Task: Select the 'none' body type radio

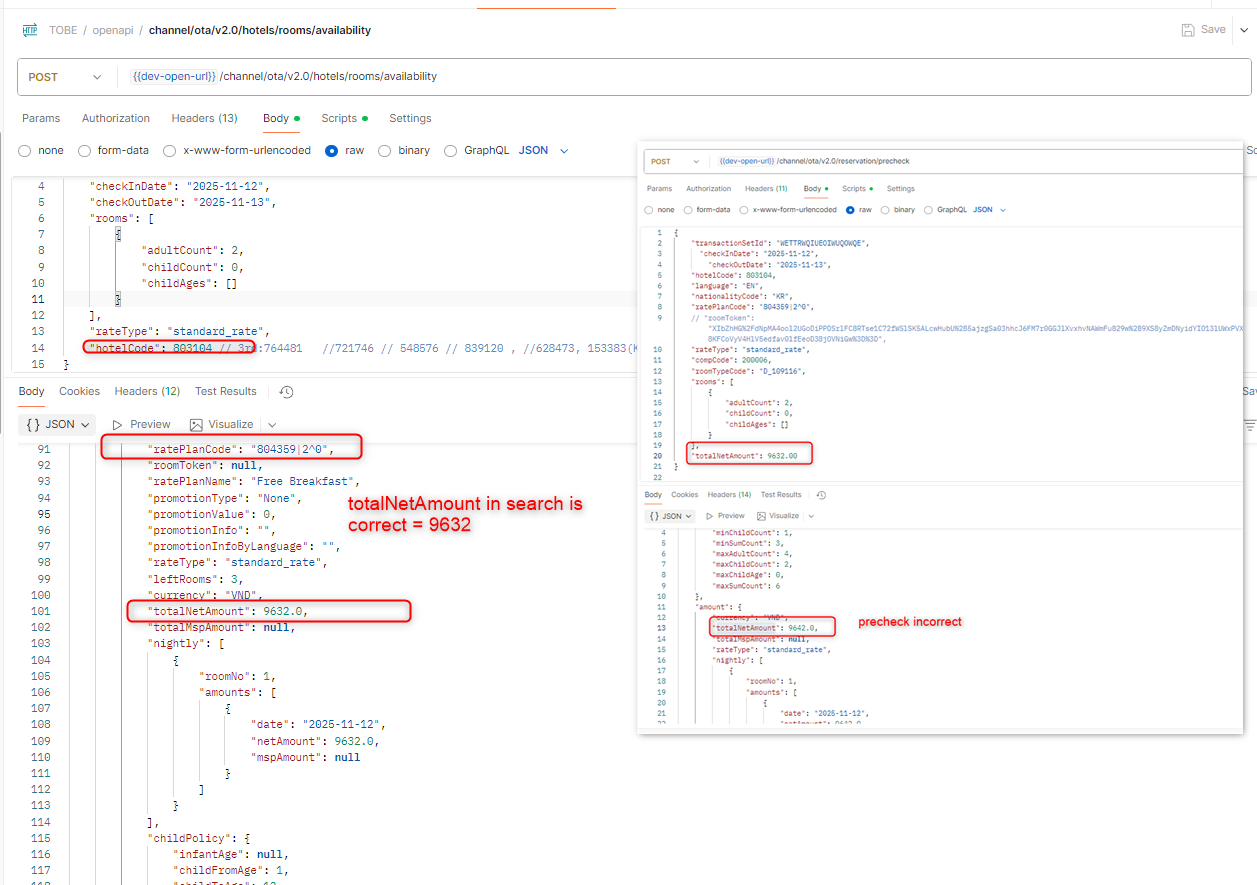Action: coord(25,151)
